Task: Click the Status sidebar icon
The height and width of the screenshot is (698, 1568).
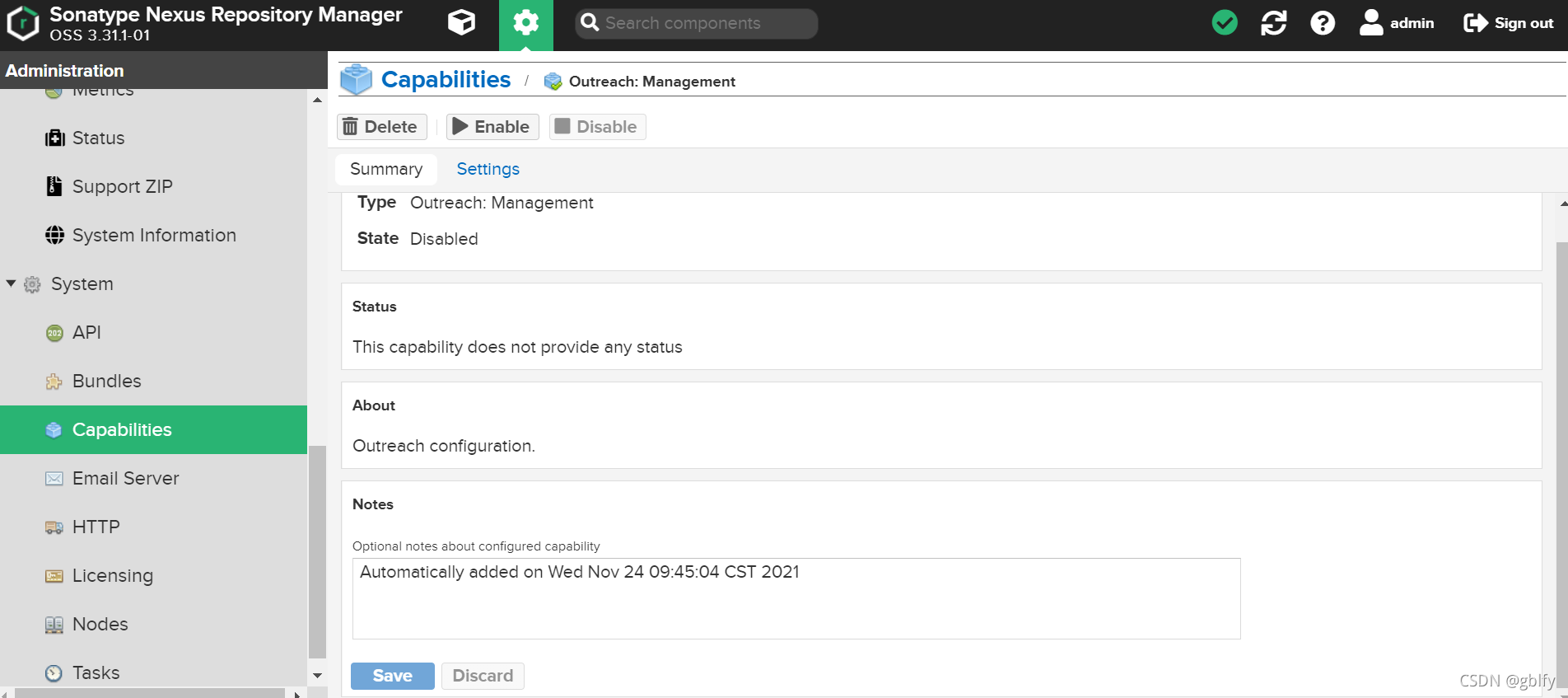Action: (x=54, y=138)
